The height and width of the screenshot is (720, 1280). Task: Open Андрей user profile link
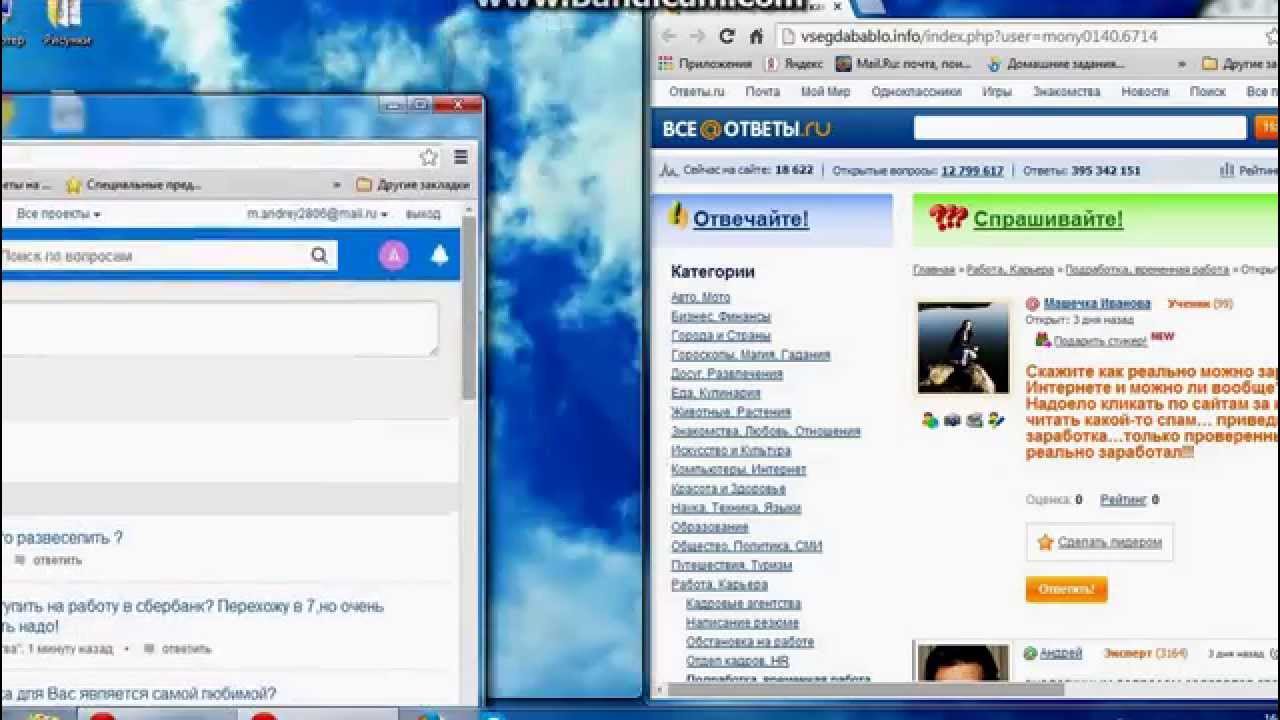pyautogui.click(x=1061, y=653)
